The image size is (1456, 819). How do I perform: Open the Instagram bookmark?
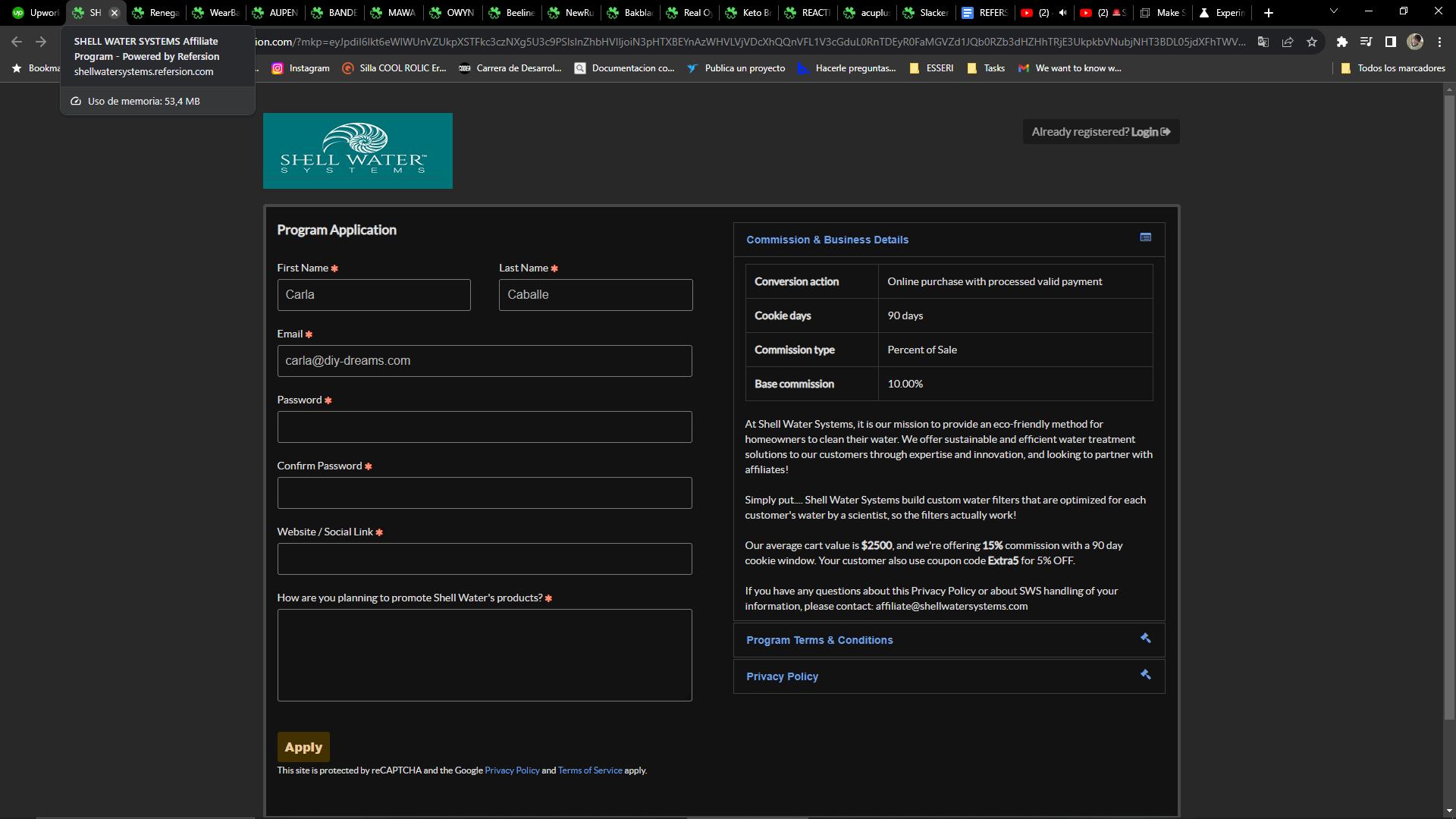(x=301, y=68)
